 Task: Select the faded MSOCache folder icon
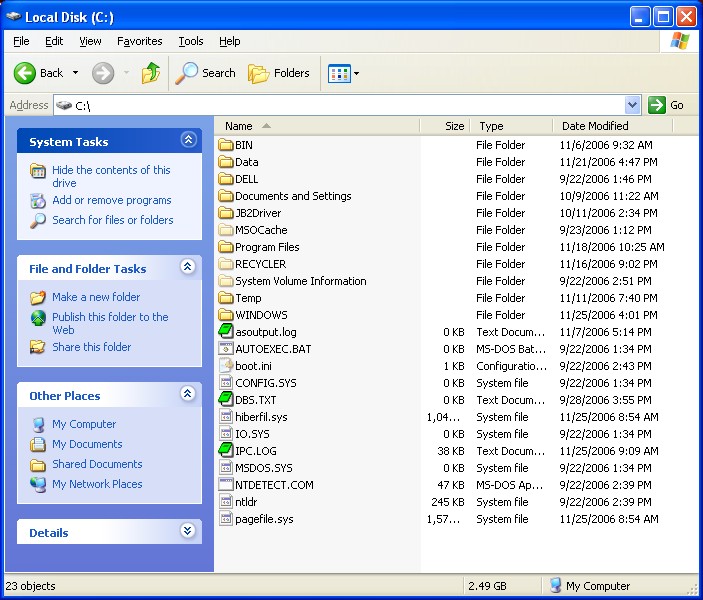coord(226,230)
